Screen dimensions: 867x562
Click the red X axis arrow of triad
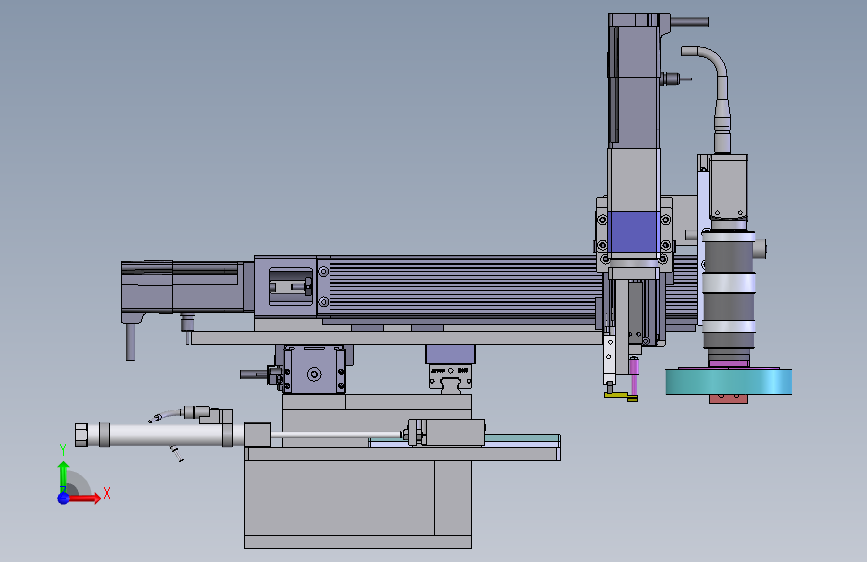tap(84, 498)
